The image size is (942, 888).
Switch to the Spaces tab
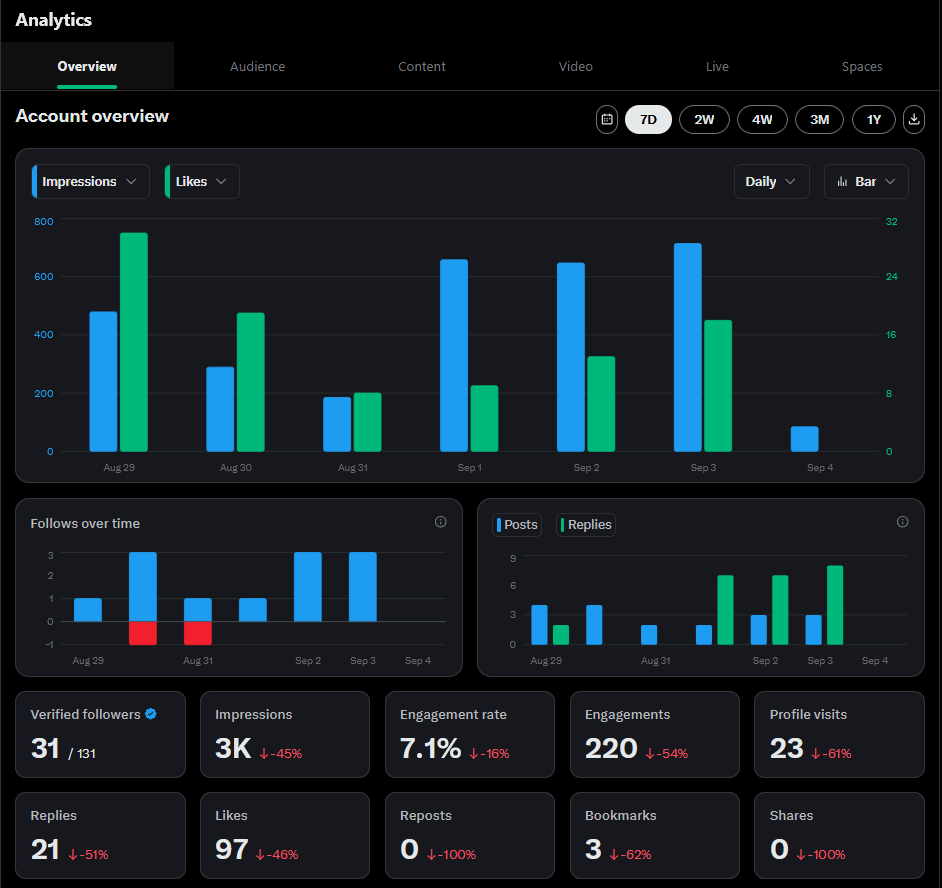(861, 66)
